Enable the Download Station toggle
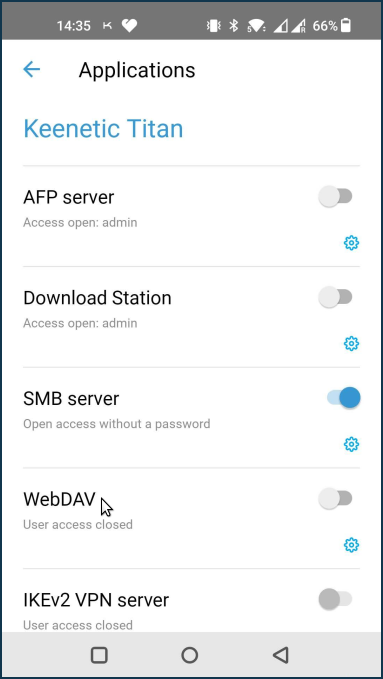Image resolution: width=383 pixels, height=679 pixels. (x=335, y=297)
